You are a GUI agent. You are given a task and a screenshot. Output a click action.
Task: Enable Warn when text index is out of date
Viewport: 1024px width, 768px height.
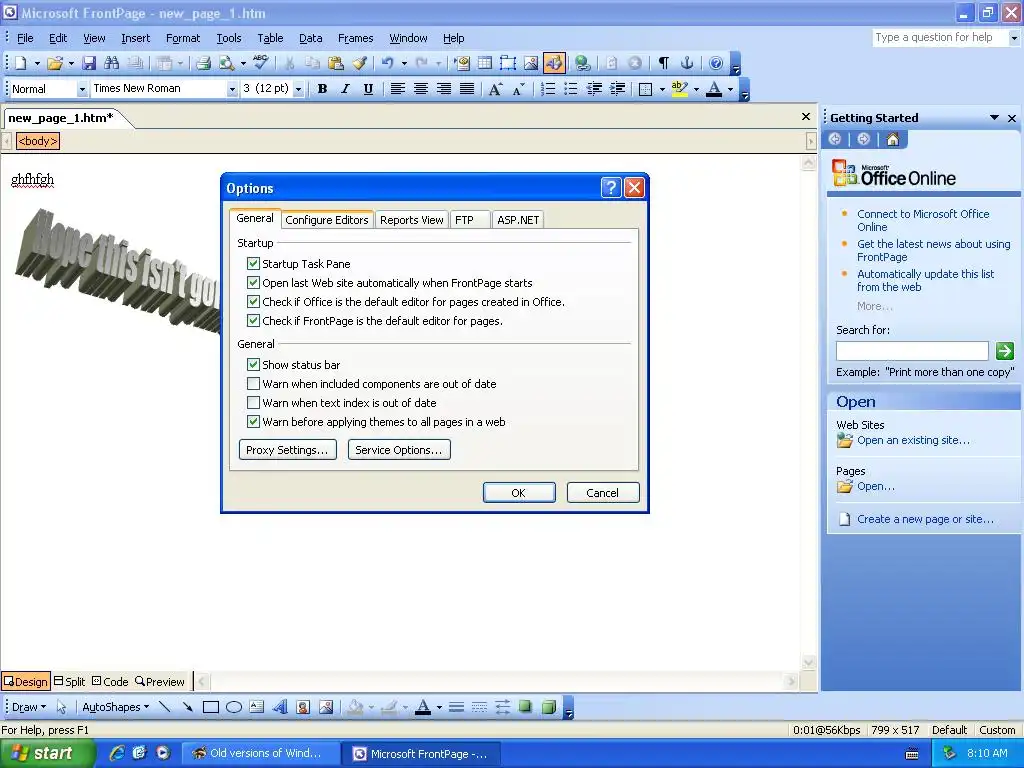pyautogui.click(x=253, y=402)
